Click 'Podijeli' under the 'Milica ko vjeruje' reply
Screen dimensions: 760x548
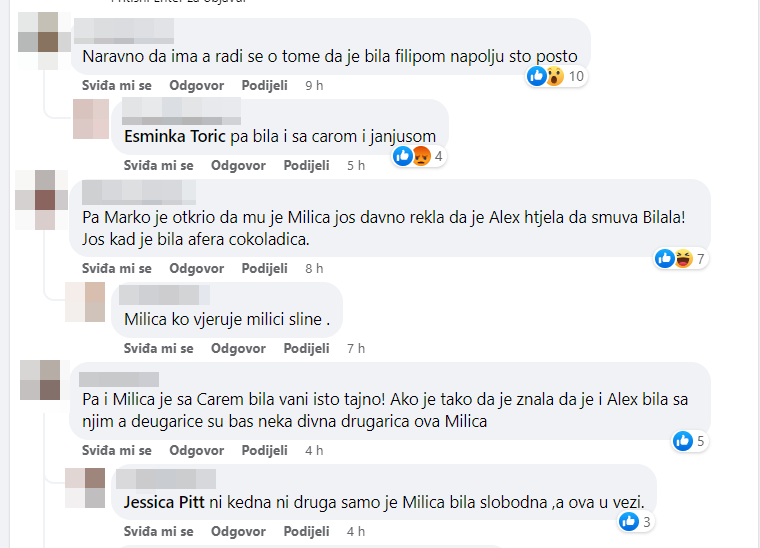[x=306, y=348]
